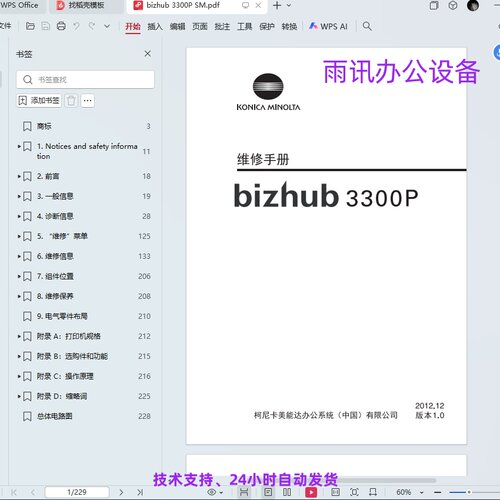Expand the 8. 维修保养 bookmark
Image resolution: width=500 pixels, height=500 pixels.
(19, 296)
